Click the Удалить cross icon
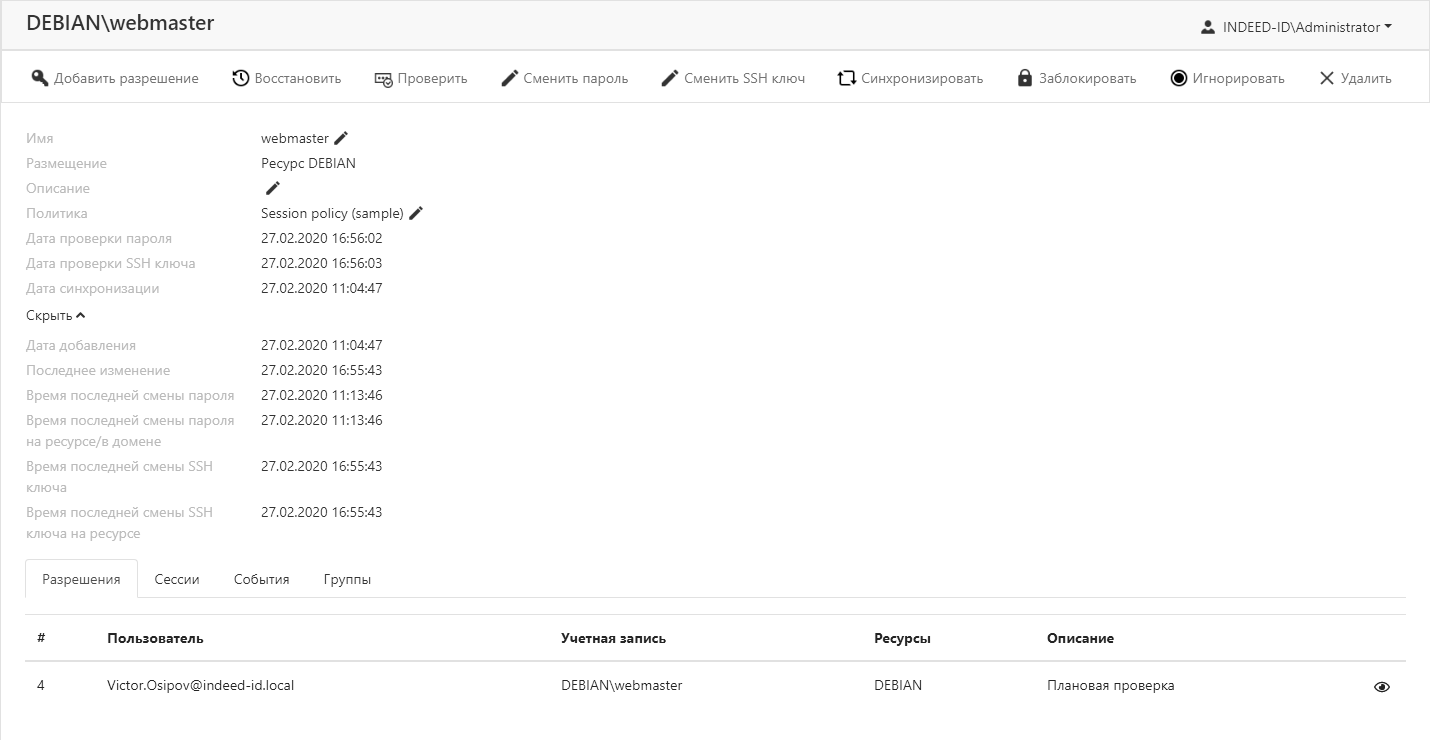This screenshot has width=1430, height=740. pos(1327,78)
